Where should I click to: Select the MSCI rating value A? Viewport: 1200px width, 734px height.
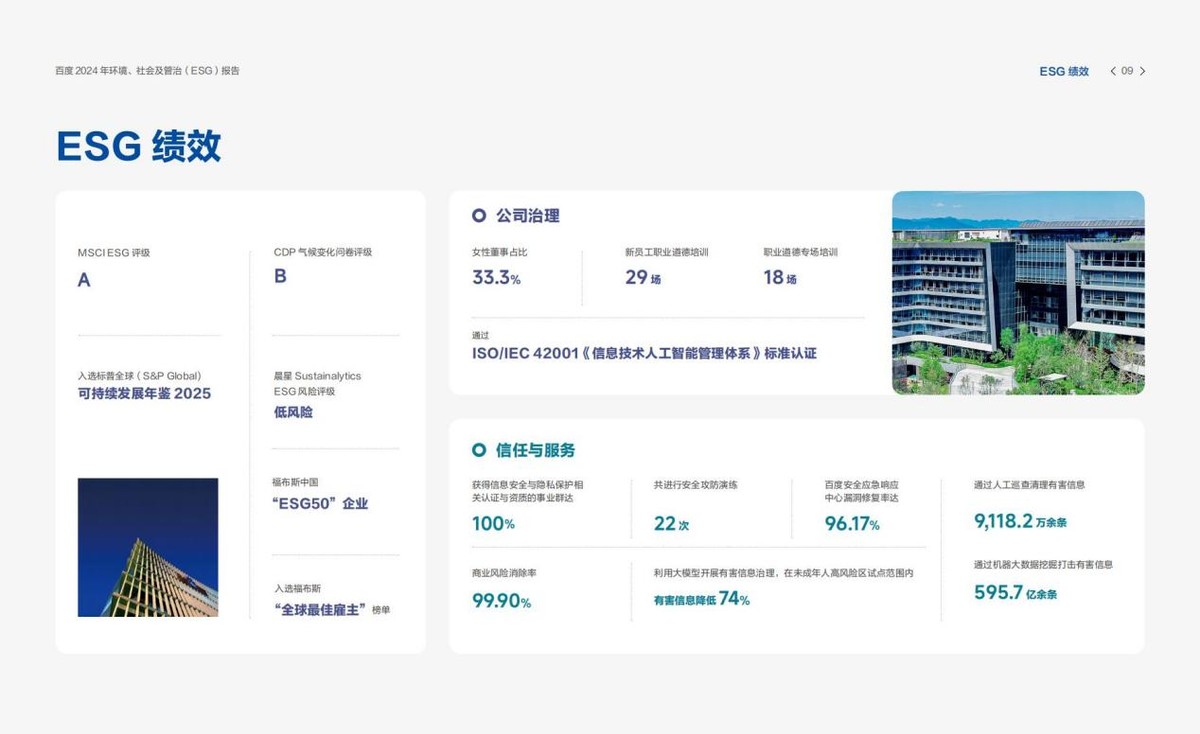pyautogui.click(x=84, y=280)
